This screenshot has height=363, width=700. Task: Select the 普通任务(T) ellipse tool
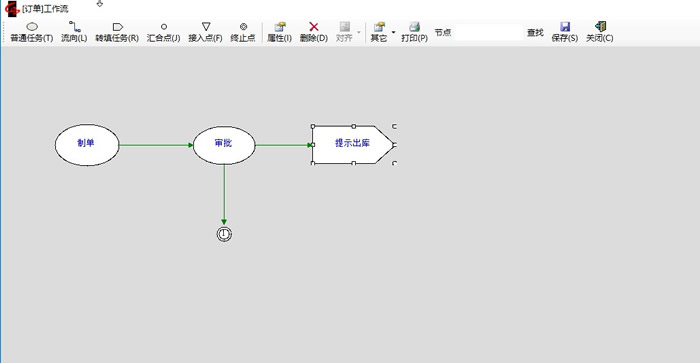(x=32, y=33)
